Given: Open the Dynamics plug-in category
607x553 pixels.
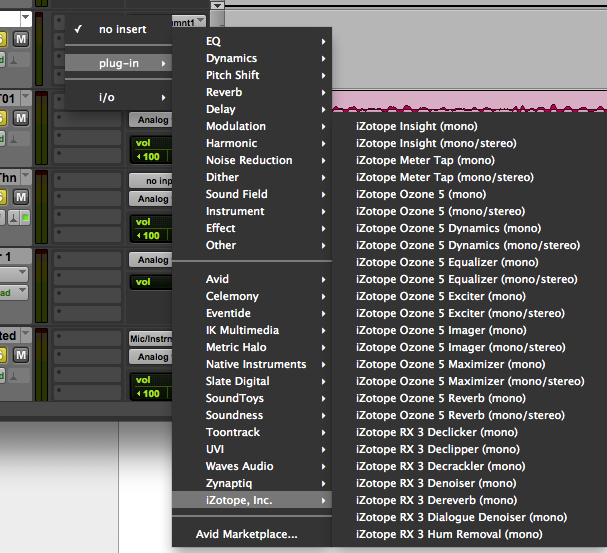Looking at the screenshot, I should click(252, 58).
